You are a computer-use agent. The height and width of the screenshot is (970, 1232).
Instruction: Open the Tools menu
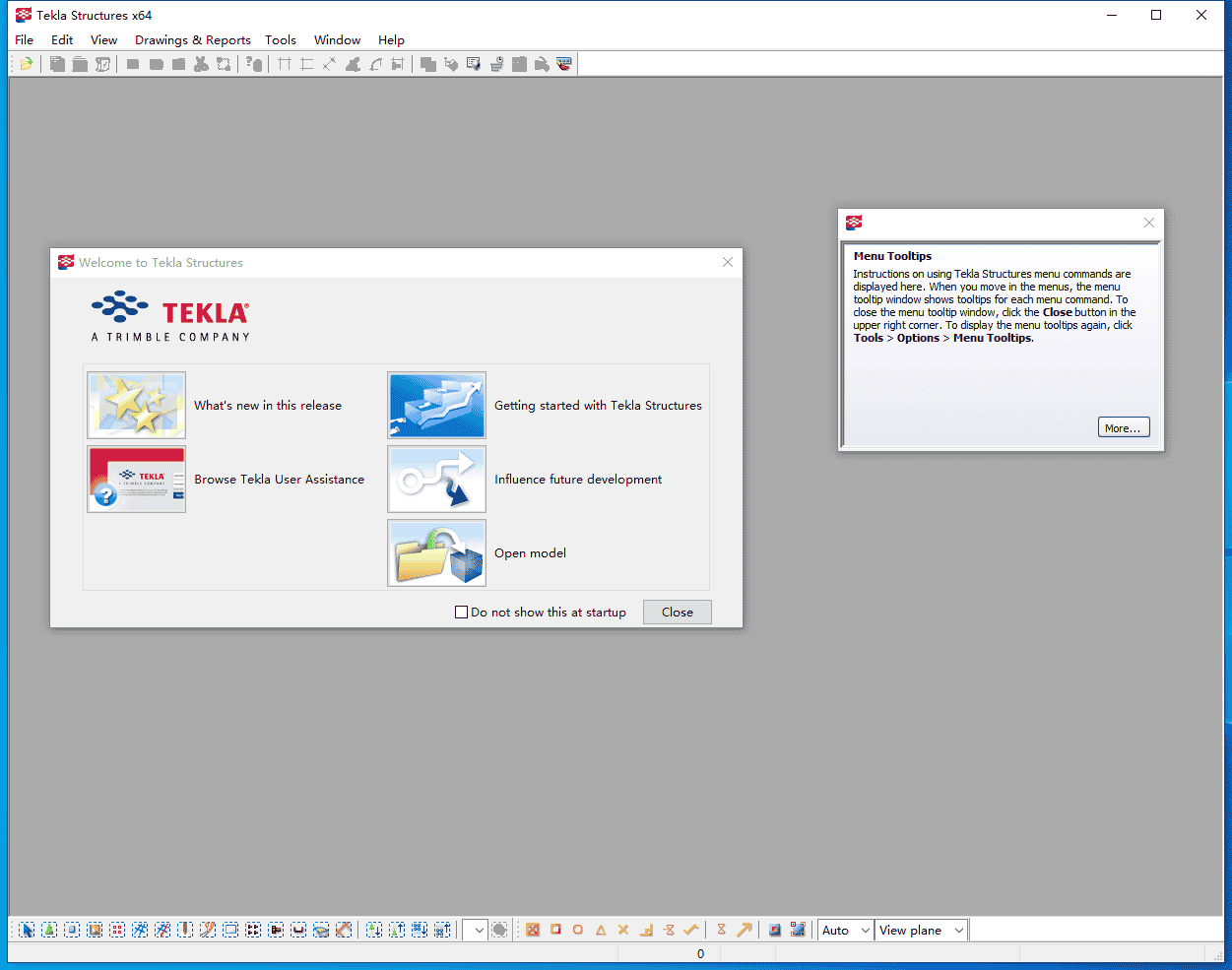click(x=281, y=40)
